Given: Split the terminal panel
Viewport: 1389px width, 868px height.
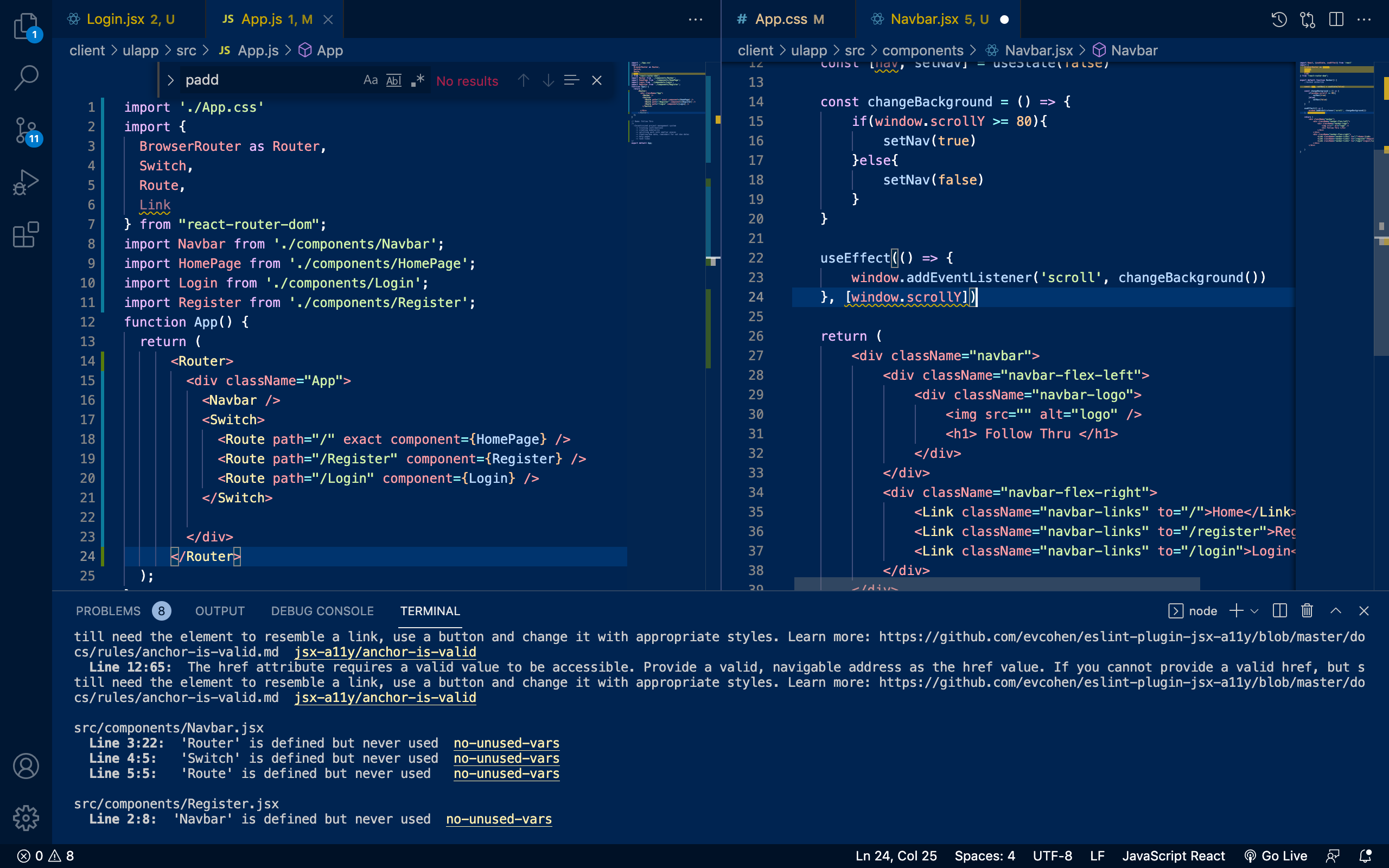Looking at the screenshot, I should [x=1279, y=611].
